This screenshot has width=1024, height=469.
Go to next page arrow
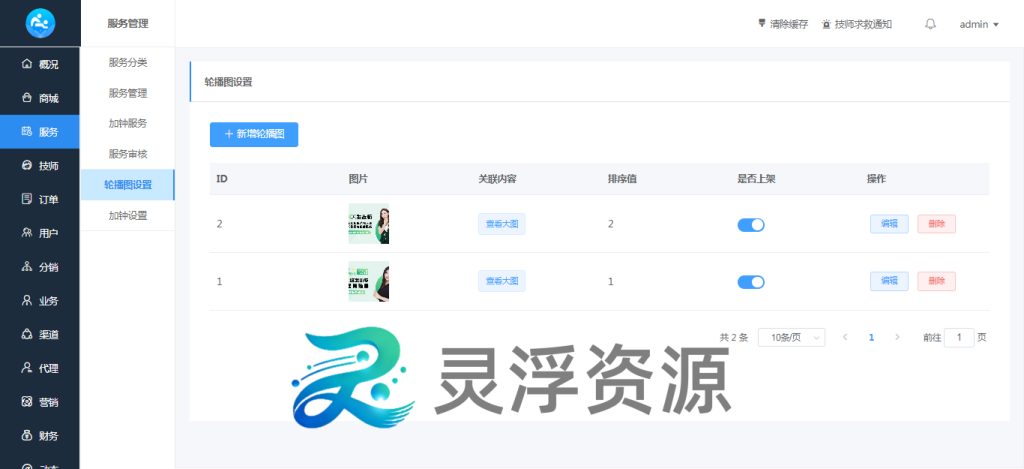[x=897, y=338]
